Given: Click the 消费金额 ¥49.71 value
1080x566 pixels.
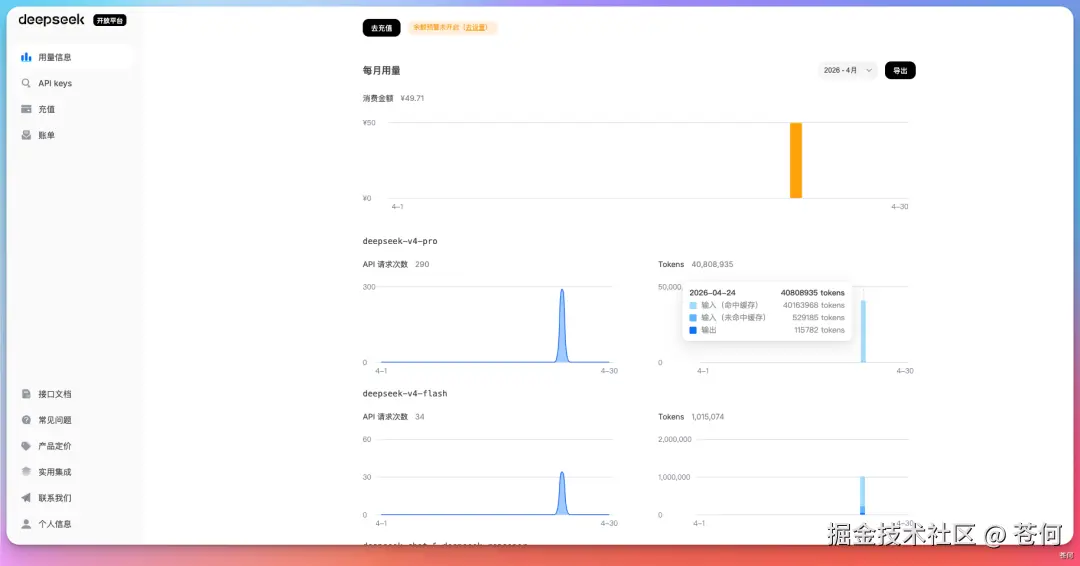Looking at the screenshot, I should (412, 98).
